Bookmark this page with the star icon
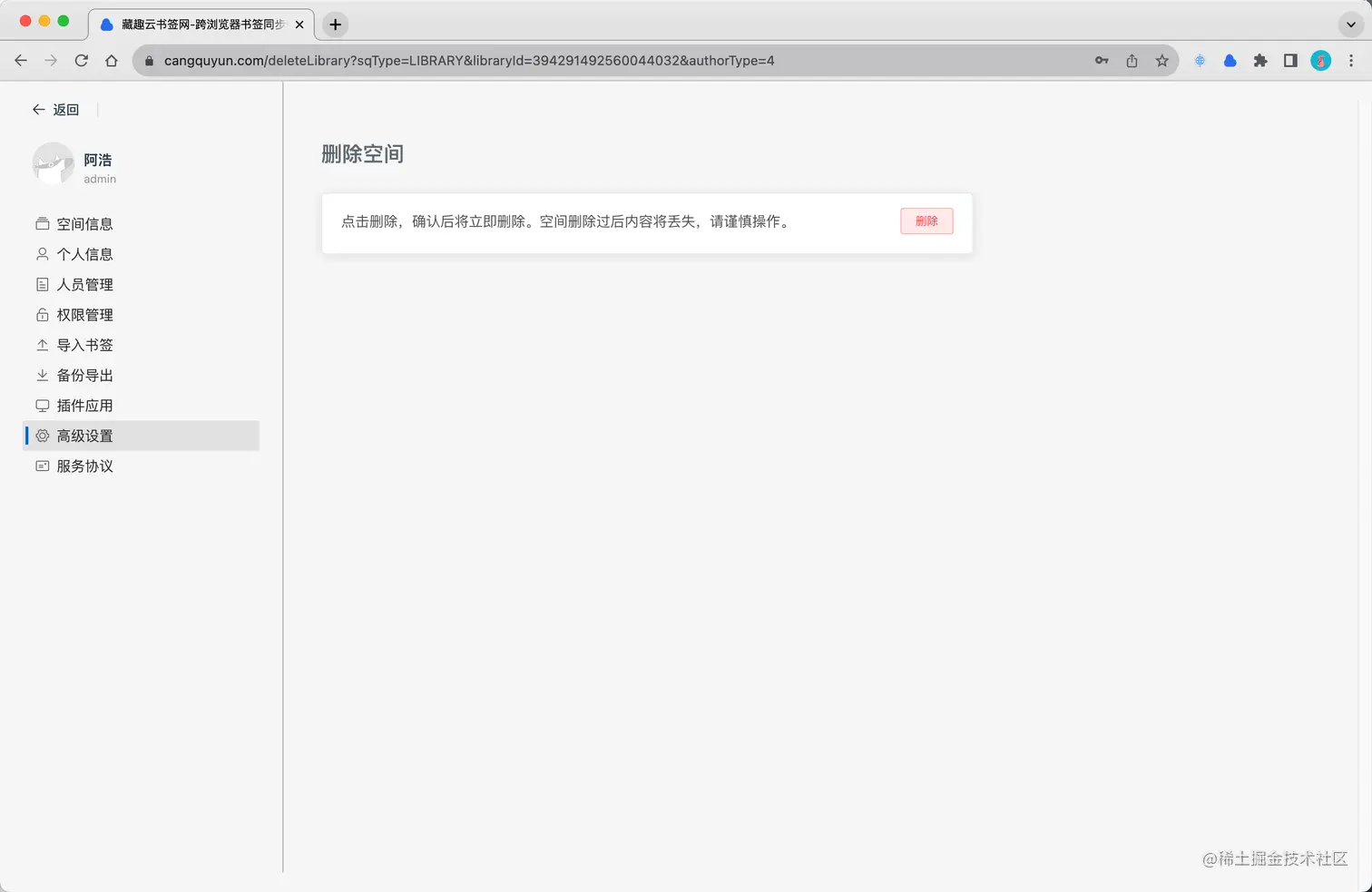This screenshot has width=1372, height=892. pyautogui.click(x=1161, y=61)
